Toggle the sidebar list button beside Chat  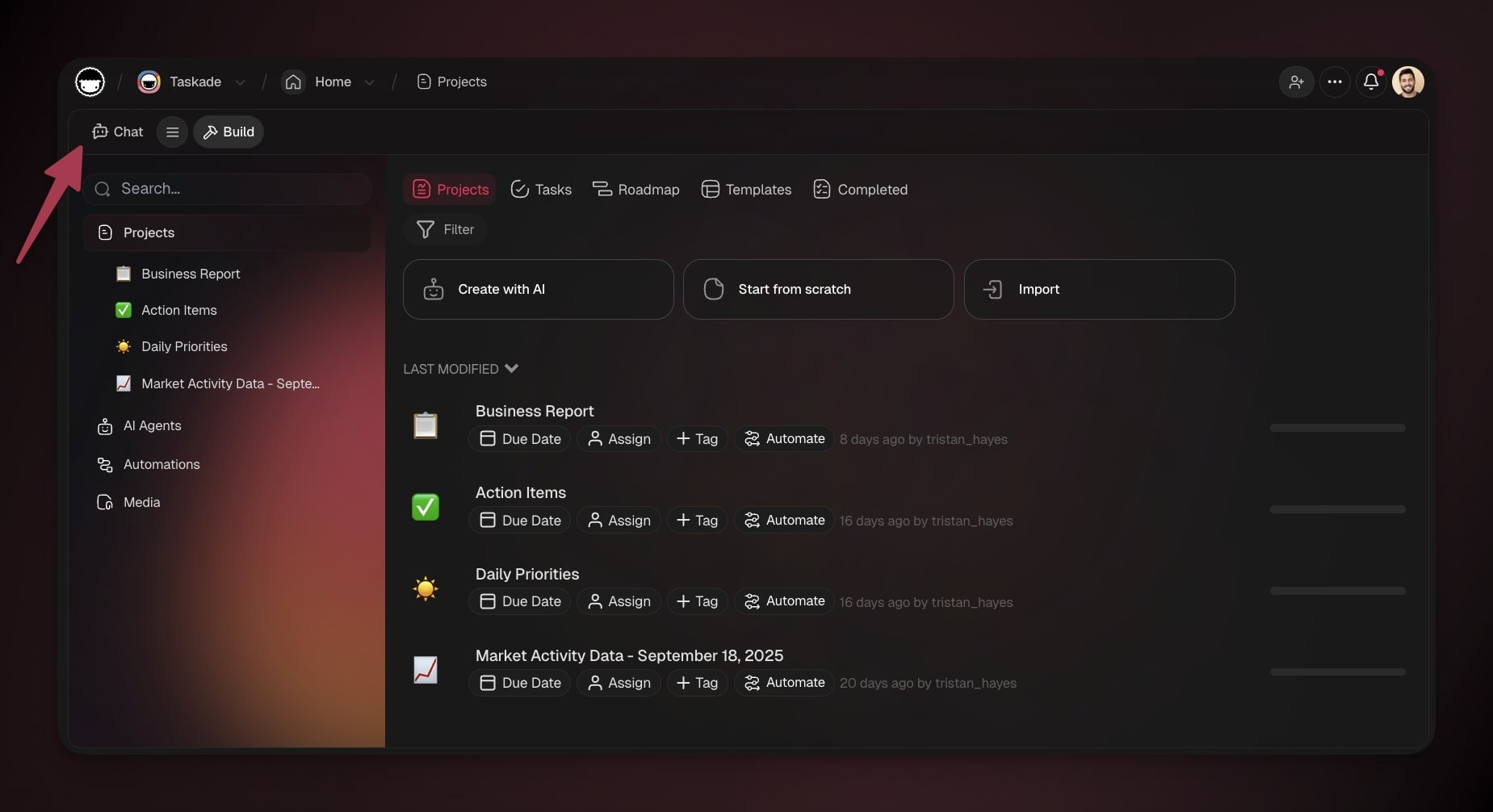click(172, 132)
